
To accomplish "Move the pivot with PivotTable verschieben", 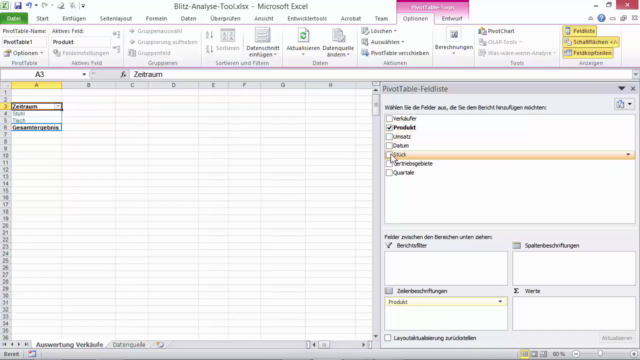I will [x=395, y=53].
